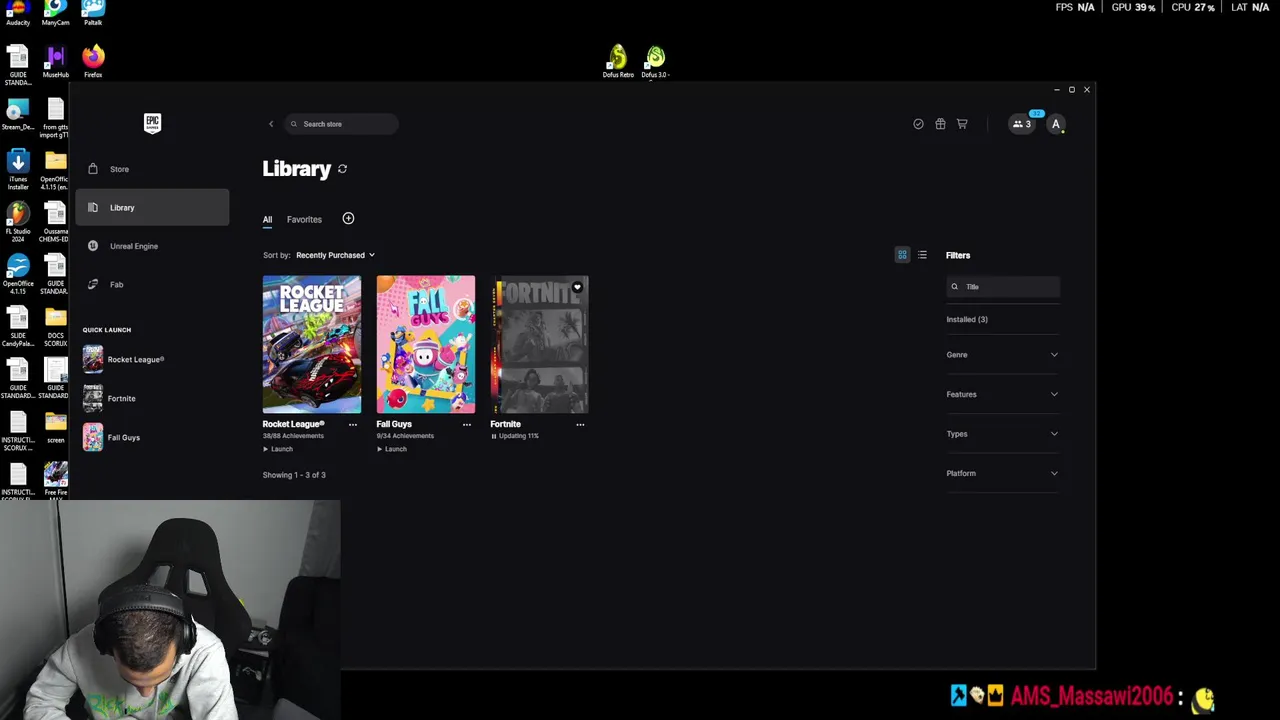Switch to list view layout
The height and width of the screenshot is (720, 1280).
tap(922, 255)
